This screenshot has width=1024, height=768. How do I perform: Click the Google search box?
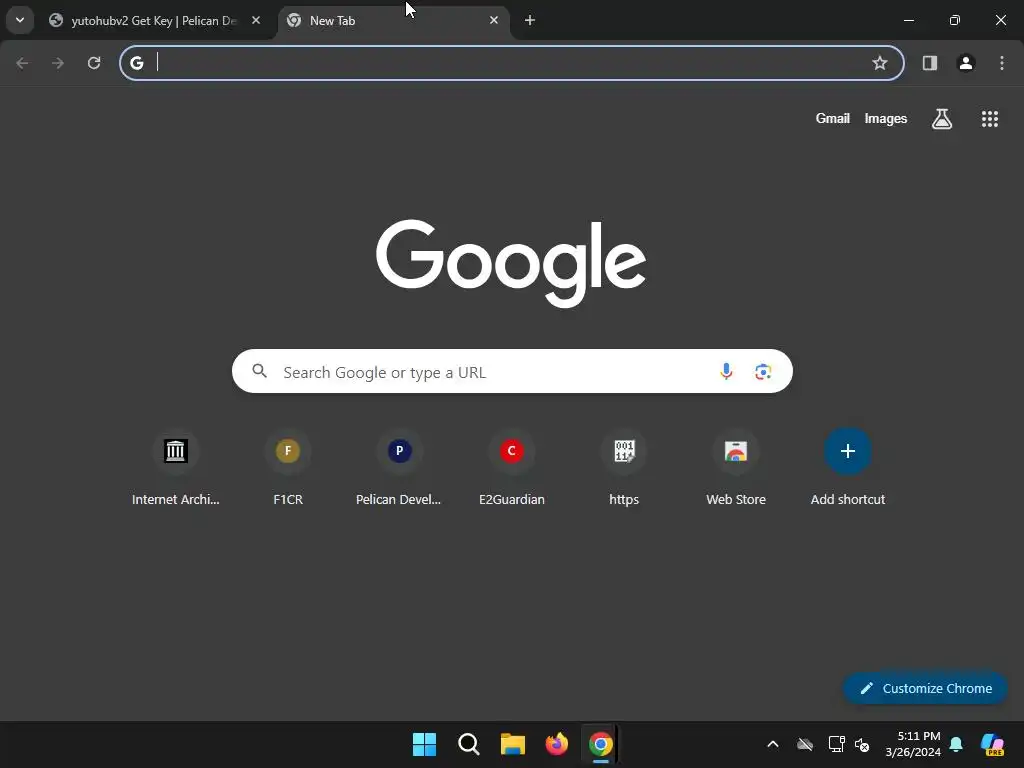(x=512, y=372)
